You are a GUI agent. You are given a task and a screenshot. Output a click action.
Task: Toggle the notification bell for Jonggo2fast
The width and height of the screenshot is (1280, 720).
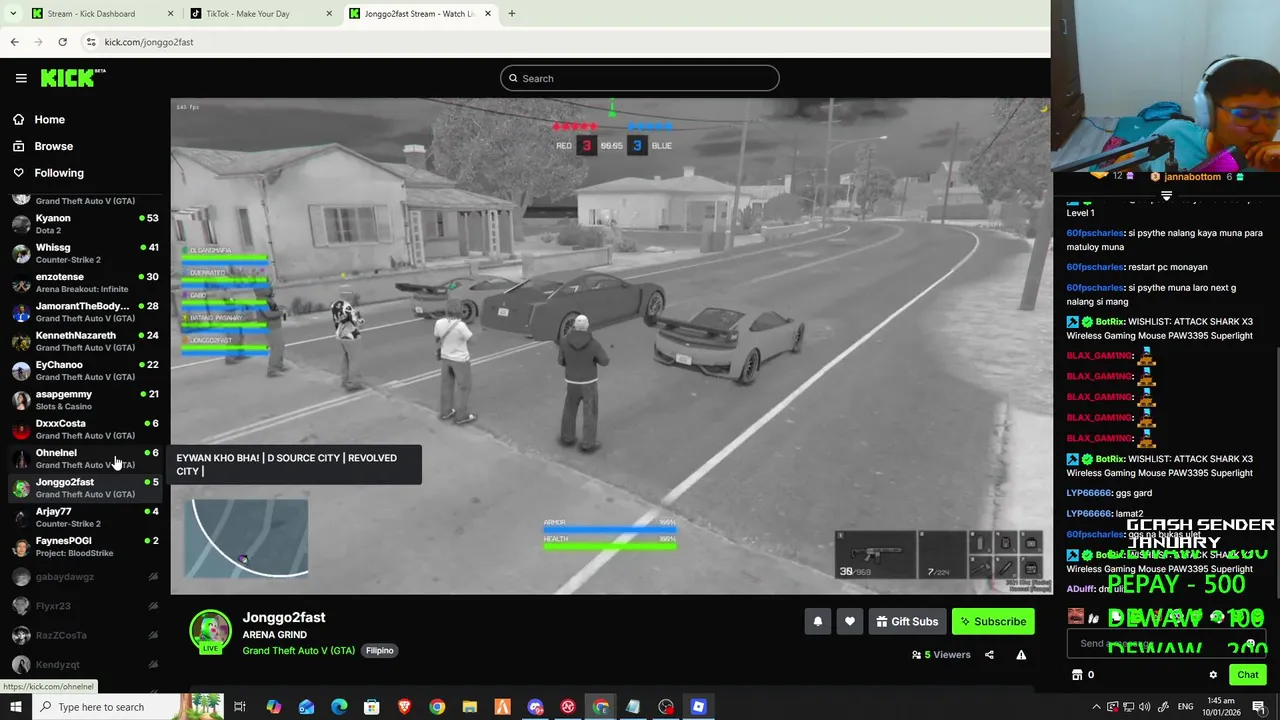click(x=817, y=621)
